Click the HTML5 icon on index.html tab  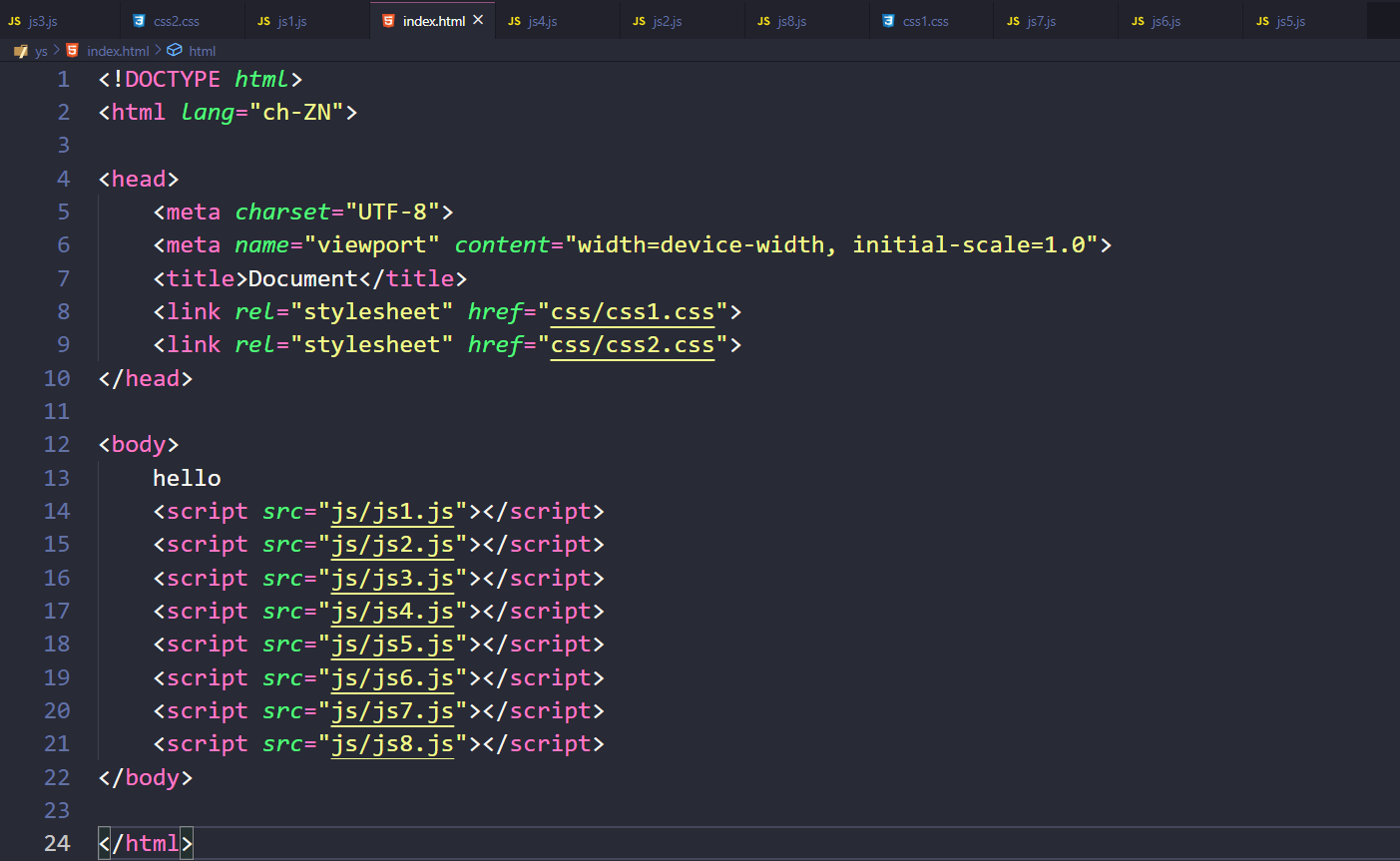388,20
